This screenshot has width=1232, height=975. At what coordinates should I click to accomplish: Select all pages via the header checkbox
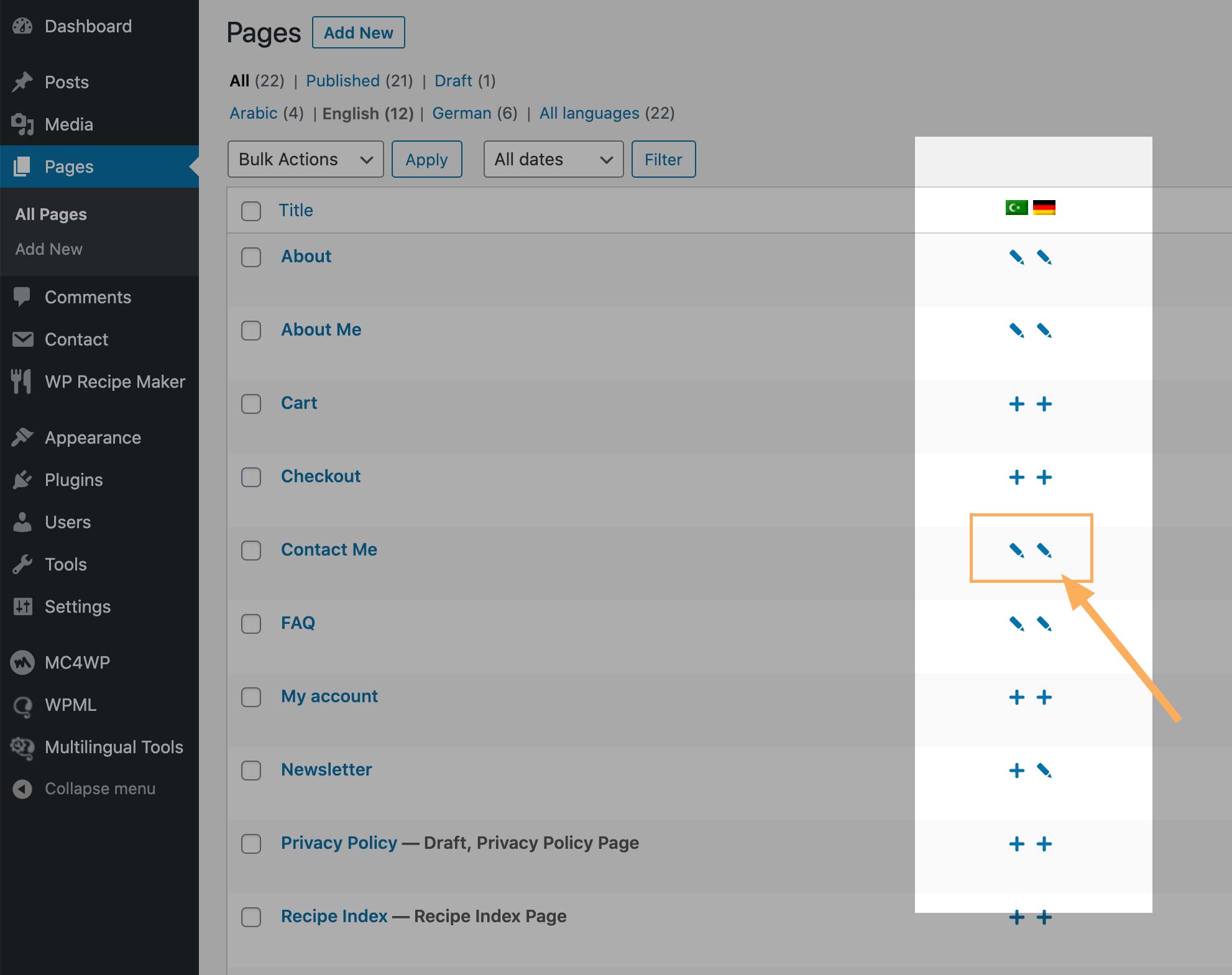click(x=251, y=211)
